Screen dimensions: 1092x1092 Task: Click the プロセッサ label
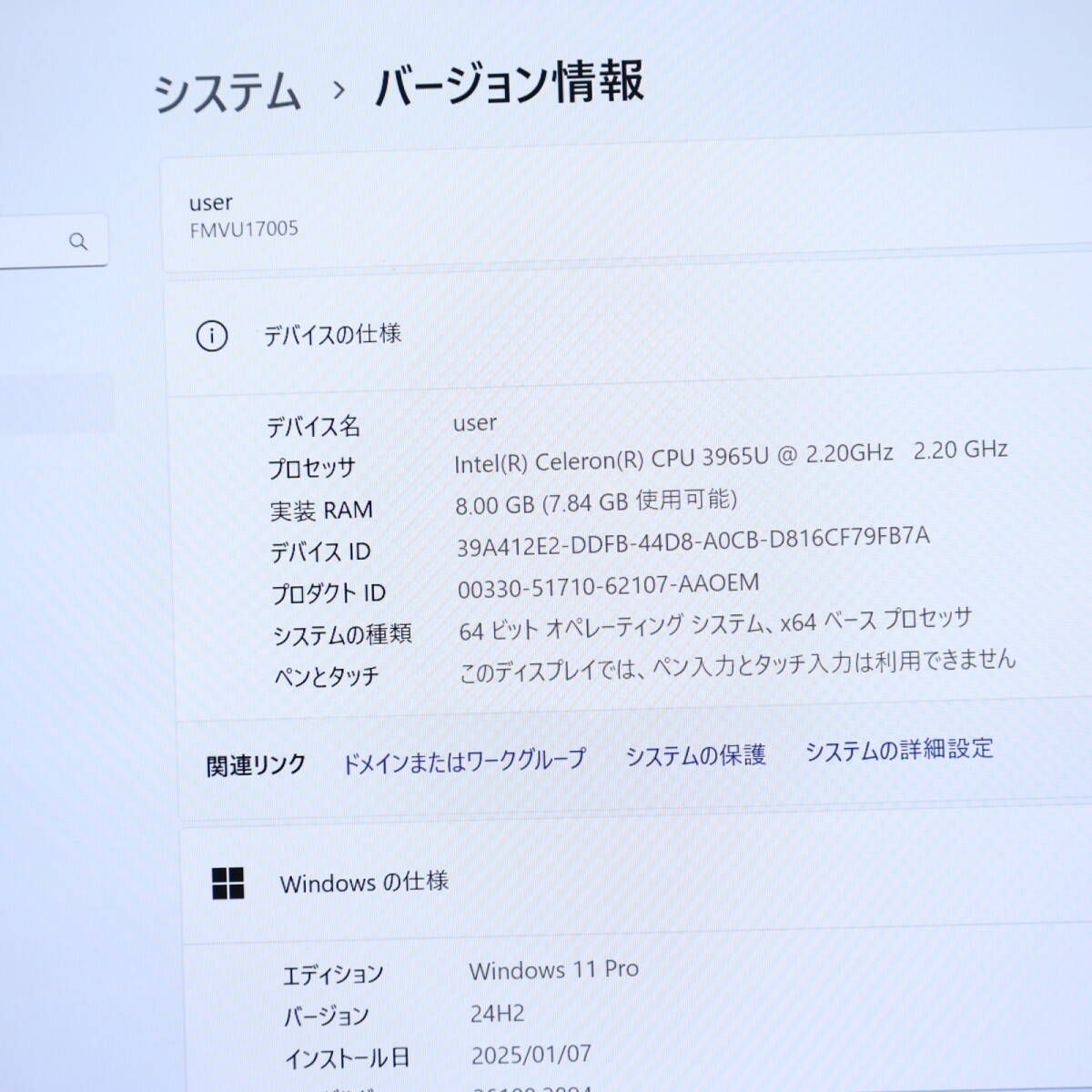(311, 469)
